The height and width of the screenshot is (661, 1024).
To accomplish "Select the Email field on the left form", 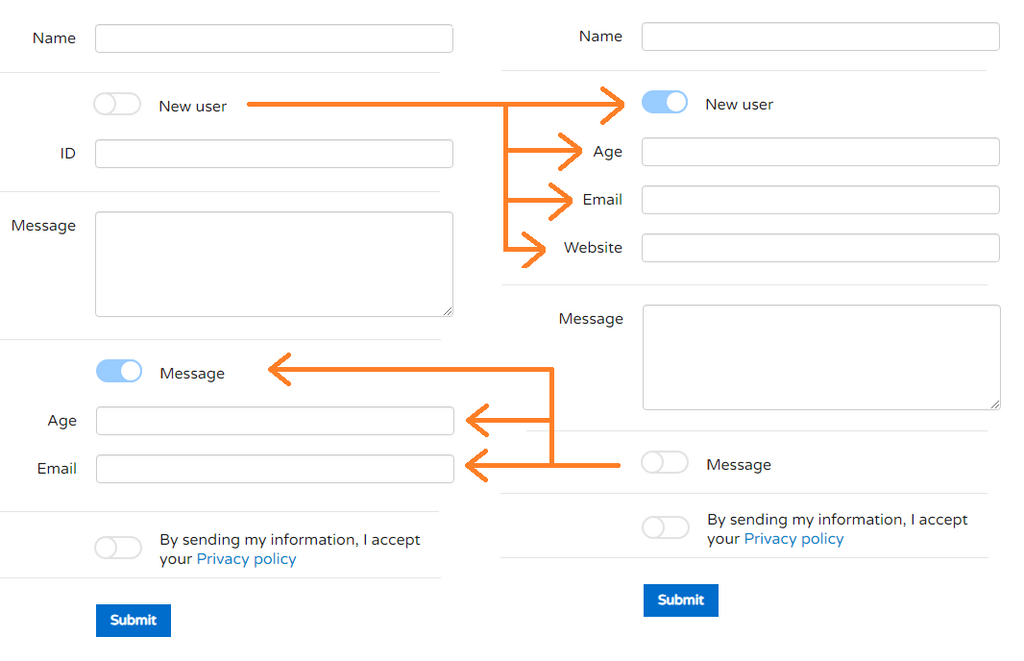I will [x=275, y=468].
